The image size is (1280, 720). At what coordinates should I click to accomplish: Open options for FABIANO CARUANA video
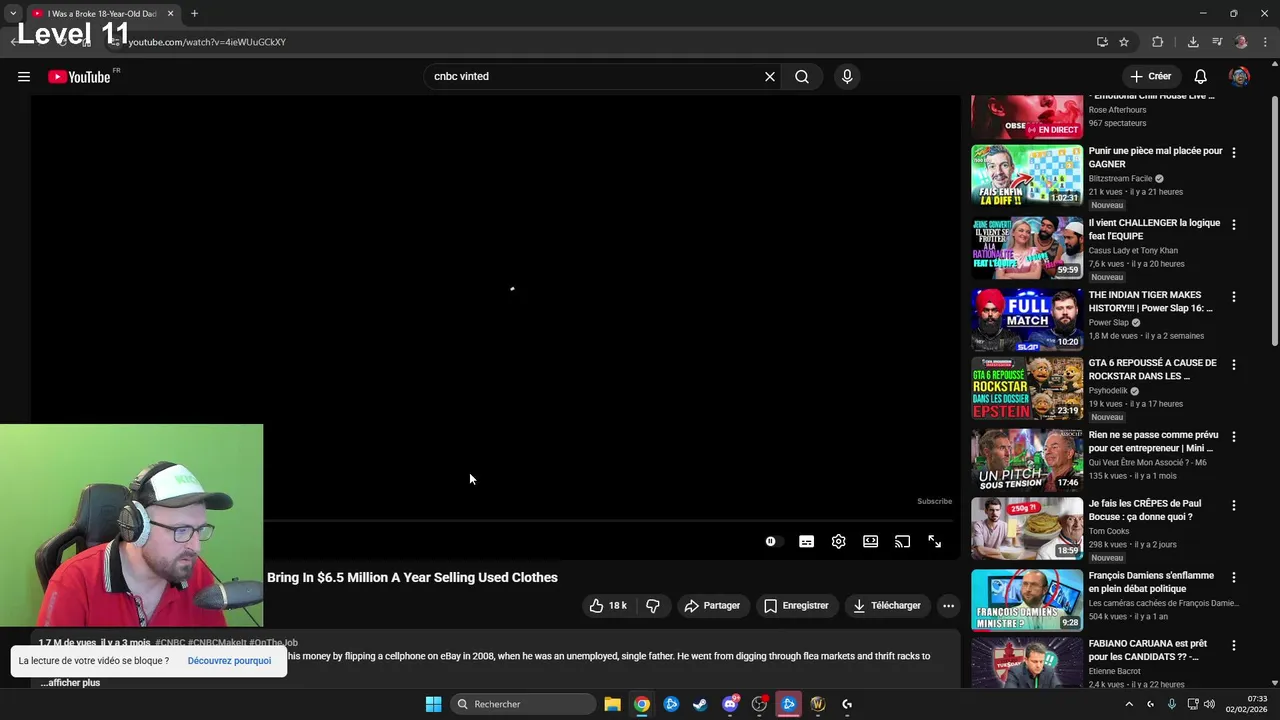pyautogui.click(x=1233, y=645)
